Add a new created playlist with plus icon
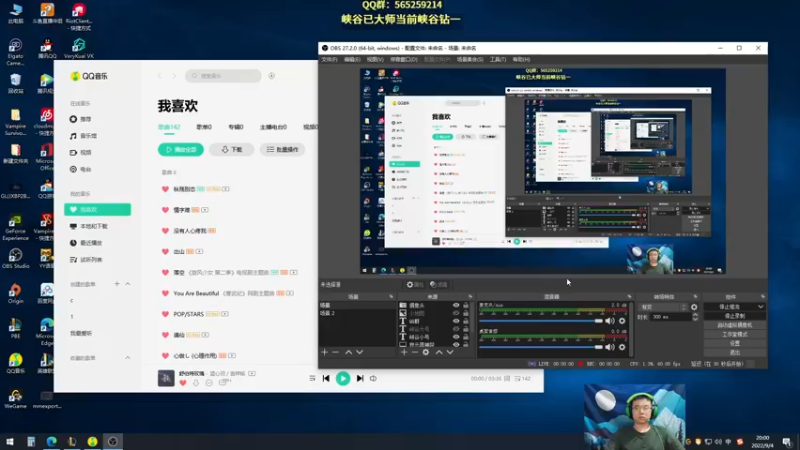This screenshot has height=450, width=800. [x=117, y=284]
